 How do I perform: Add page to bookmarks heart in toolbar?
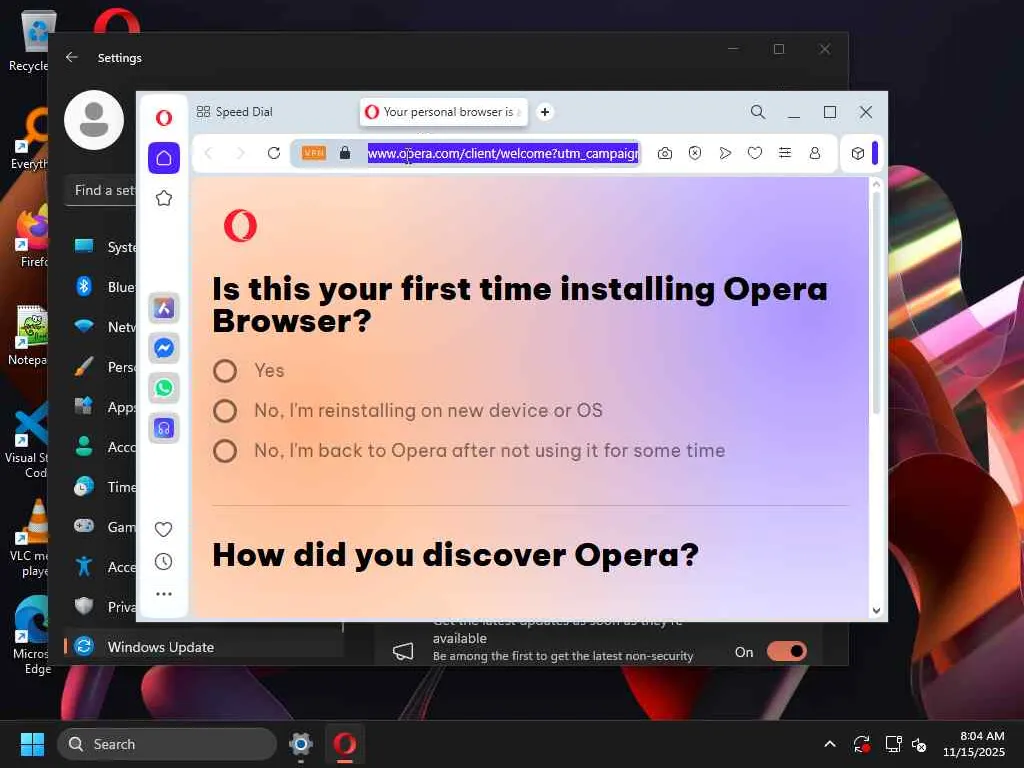[x=755, y=153]
